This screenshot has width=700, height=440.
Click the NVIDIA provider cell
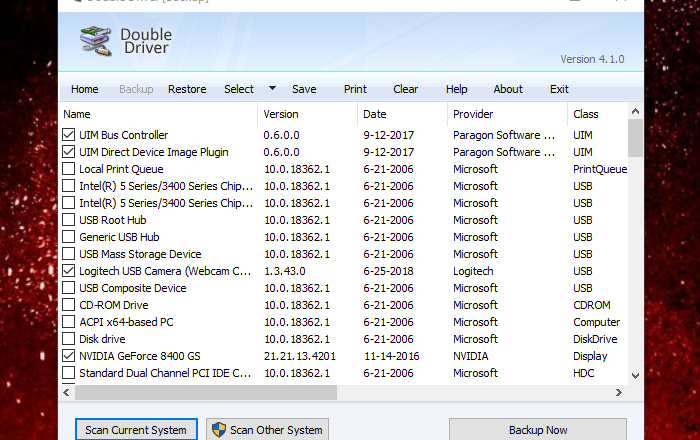click(471, 356)
